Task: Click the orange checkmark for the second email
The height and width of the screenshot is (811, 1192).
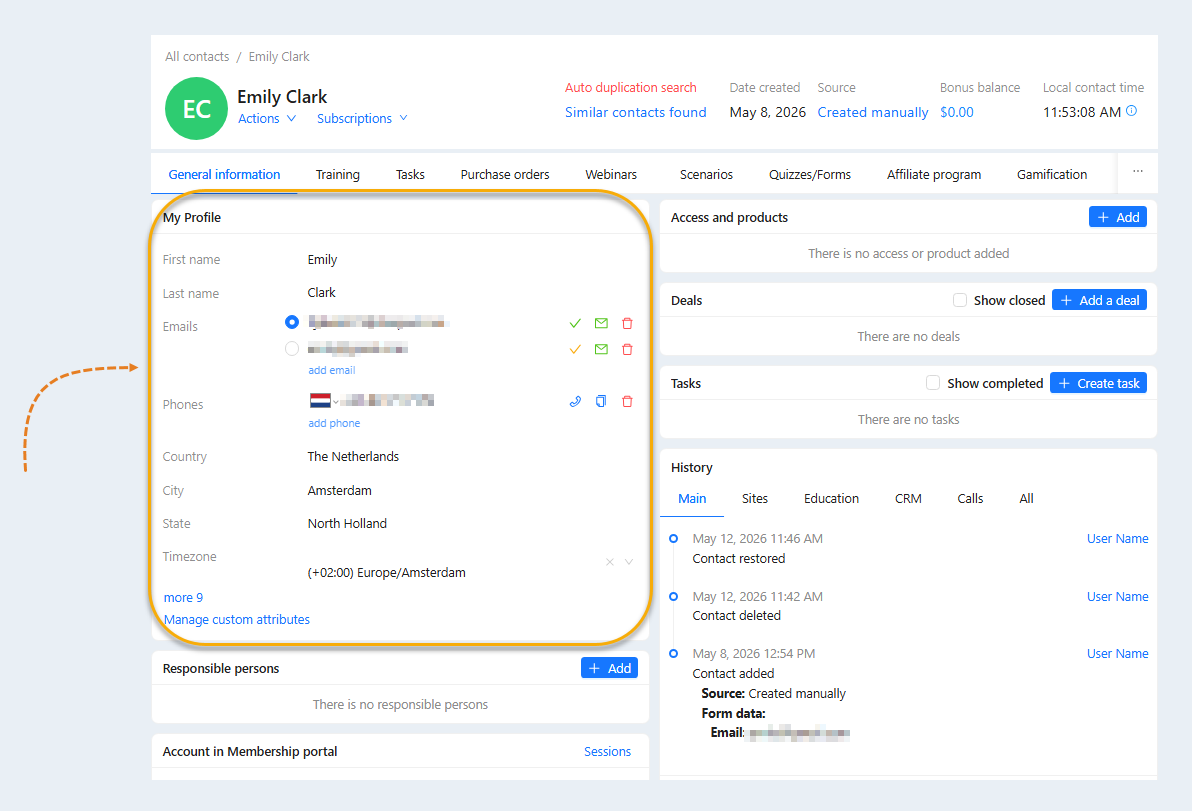Action: [575, 350]
